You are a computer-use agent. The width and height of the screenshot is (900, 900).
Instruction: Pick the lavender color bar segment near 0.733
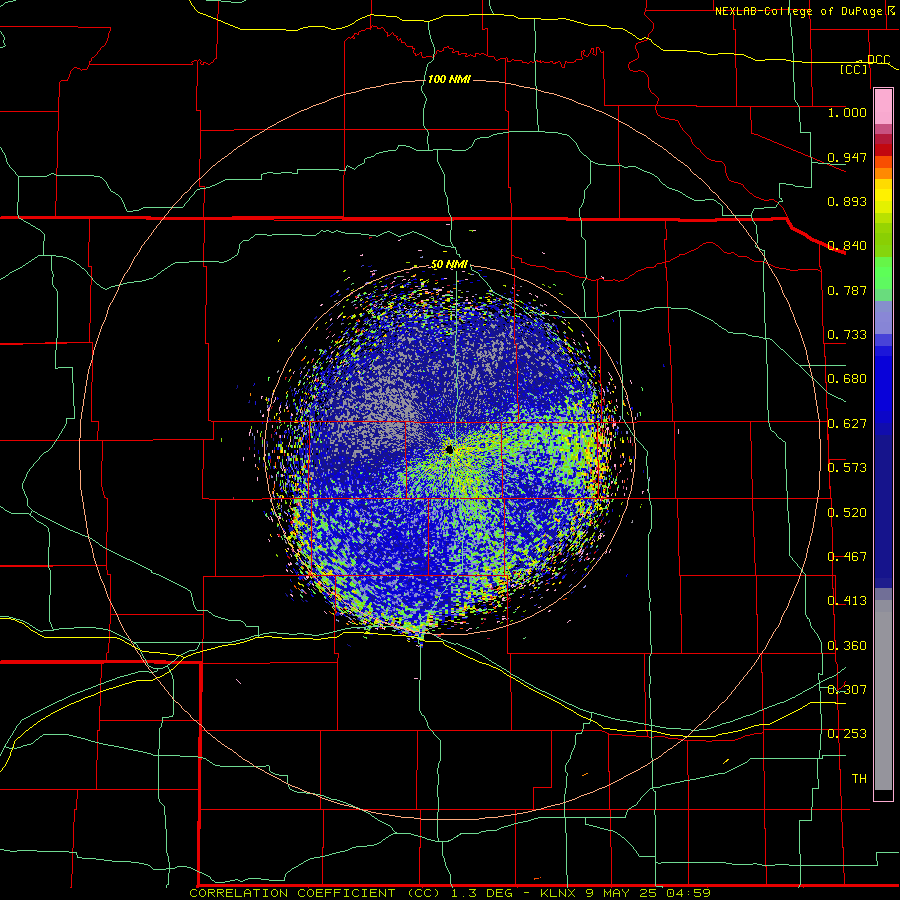pos(883,318)
